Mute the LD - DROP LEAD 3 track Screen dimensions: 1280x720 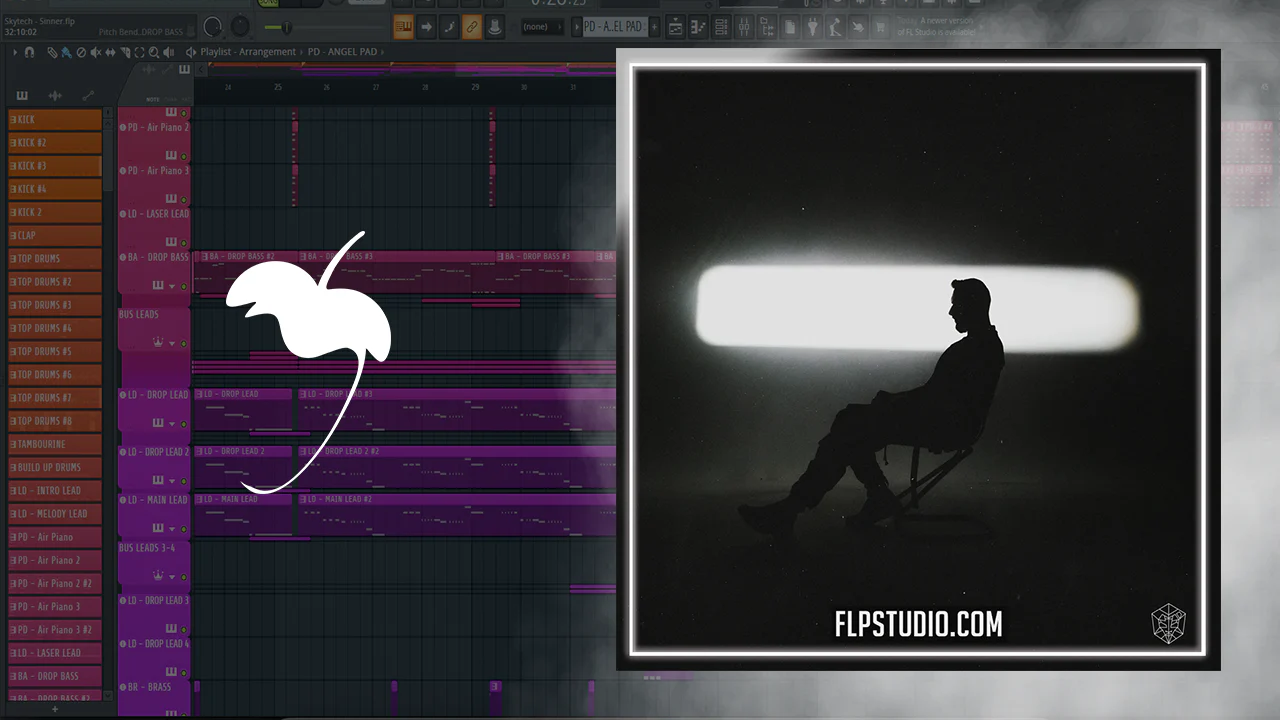pos(184,629)
